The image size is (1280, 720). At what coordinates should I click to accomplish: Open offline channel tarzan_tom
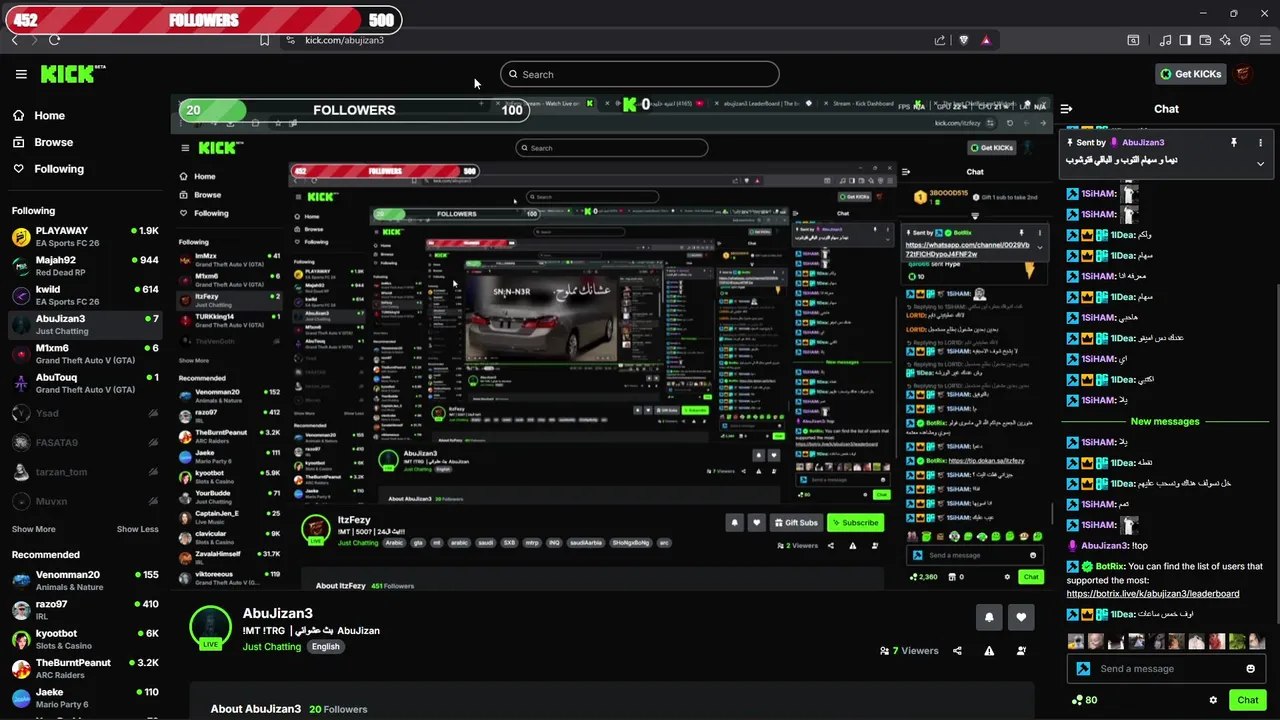tap(85, 472)
